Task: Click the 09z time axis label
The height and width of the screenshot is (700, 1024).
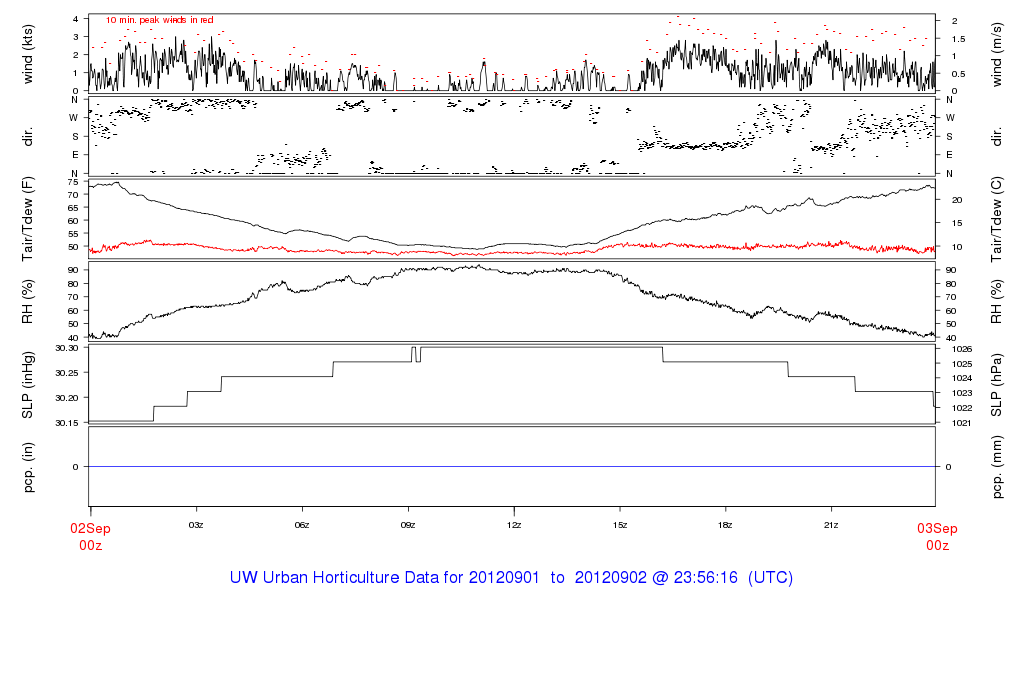Action: [408, 524]
